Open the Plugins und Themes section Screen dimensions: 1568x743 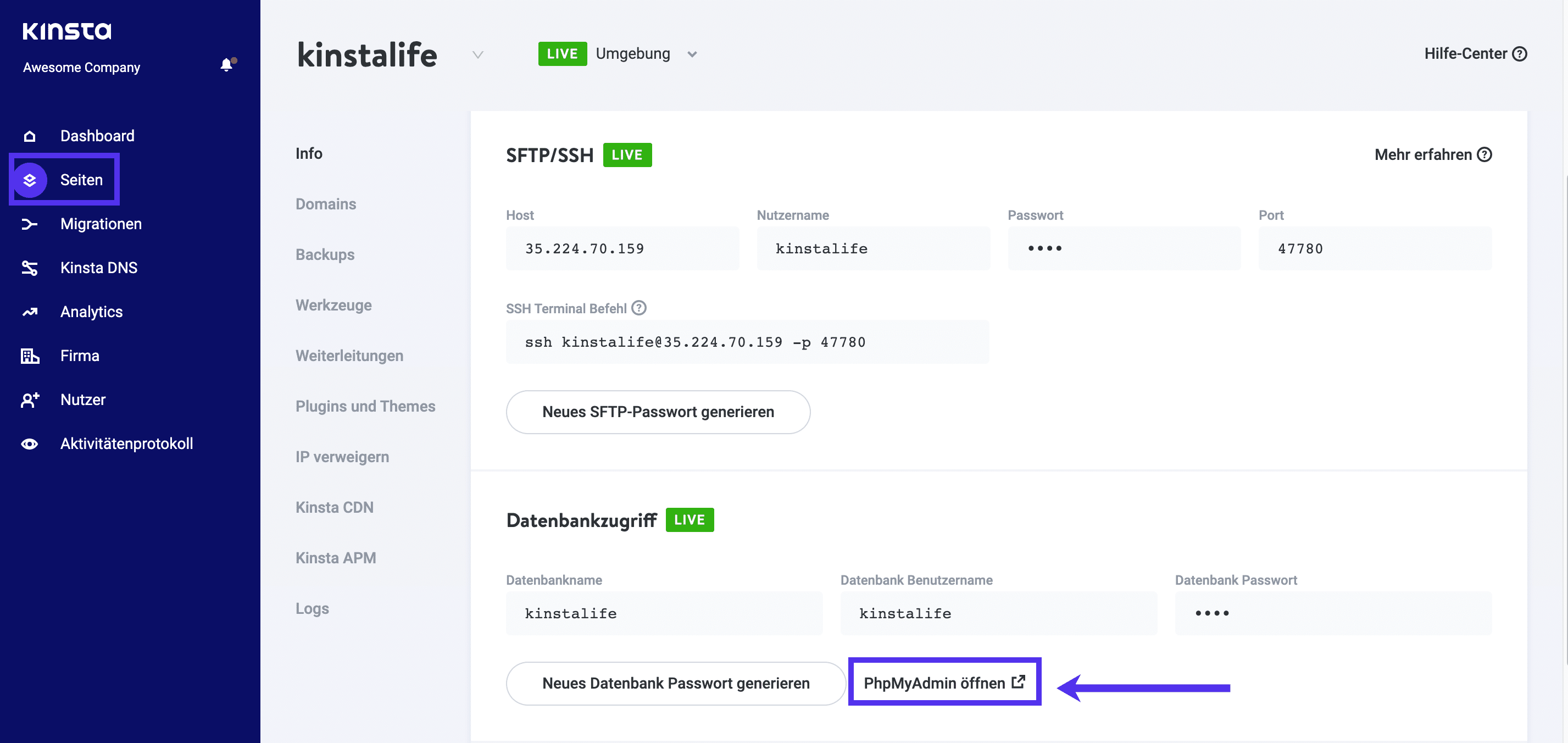[365, 406]
